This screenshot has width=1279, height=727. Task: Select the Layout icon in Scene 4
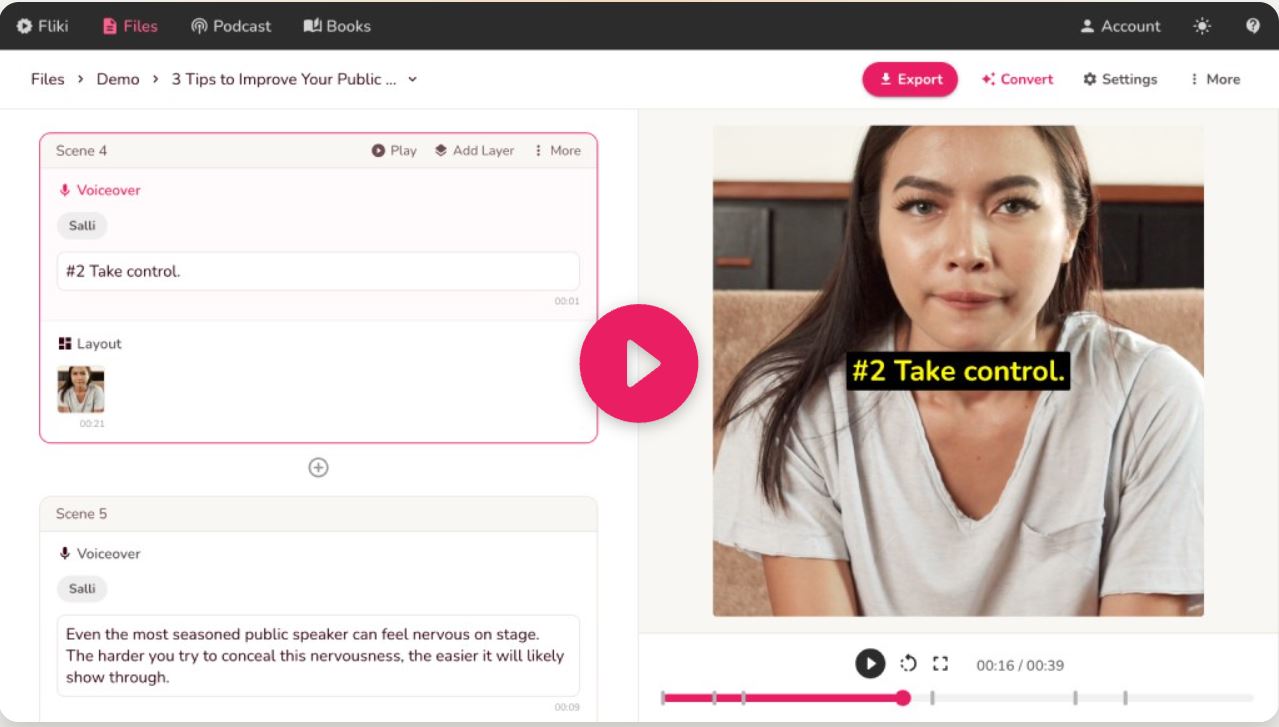pos(65,343)
